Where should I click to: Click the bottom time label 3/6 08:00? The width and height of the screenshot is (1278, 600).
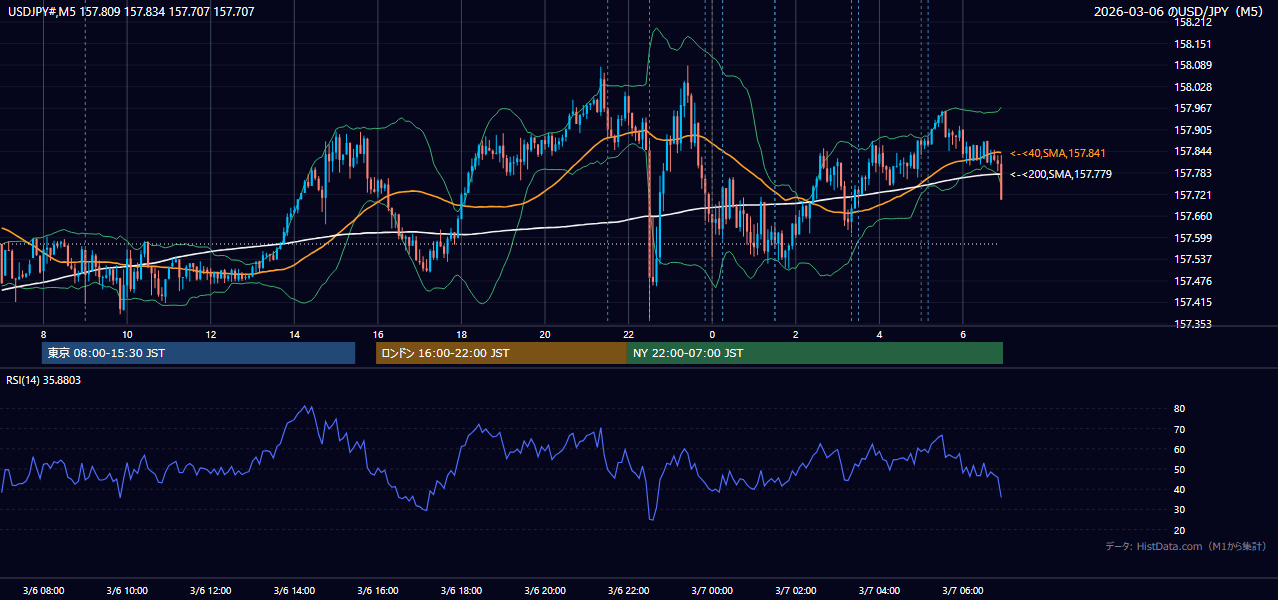pos(43,591)
